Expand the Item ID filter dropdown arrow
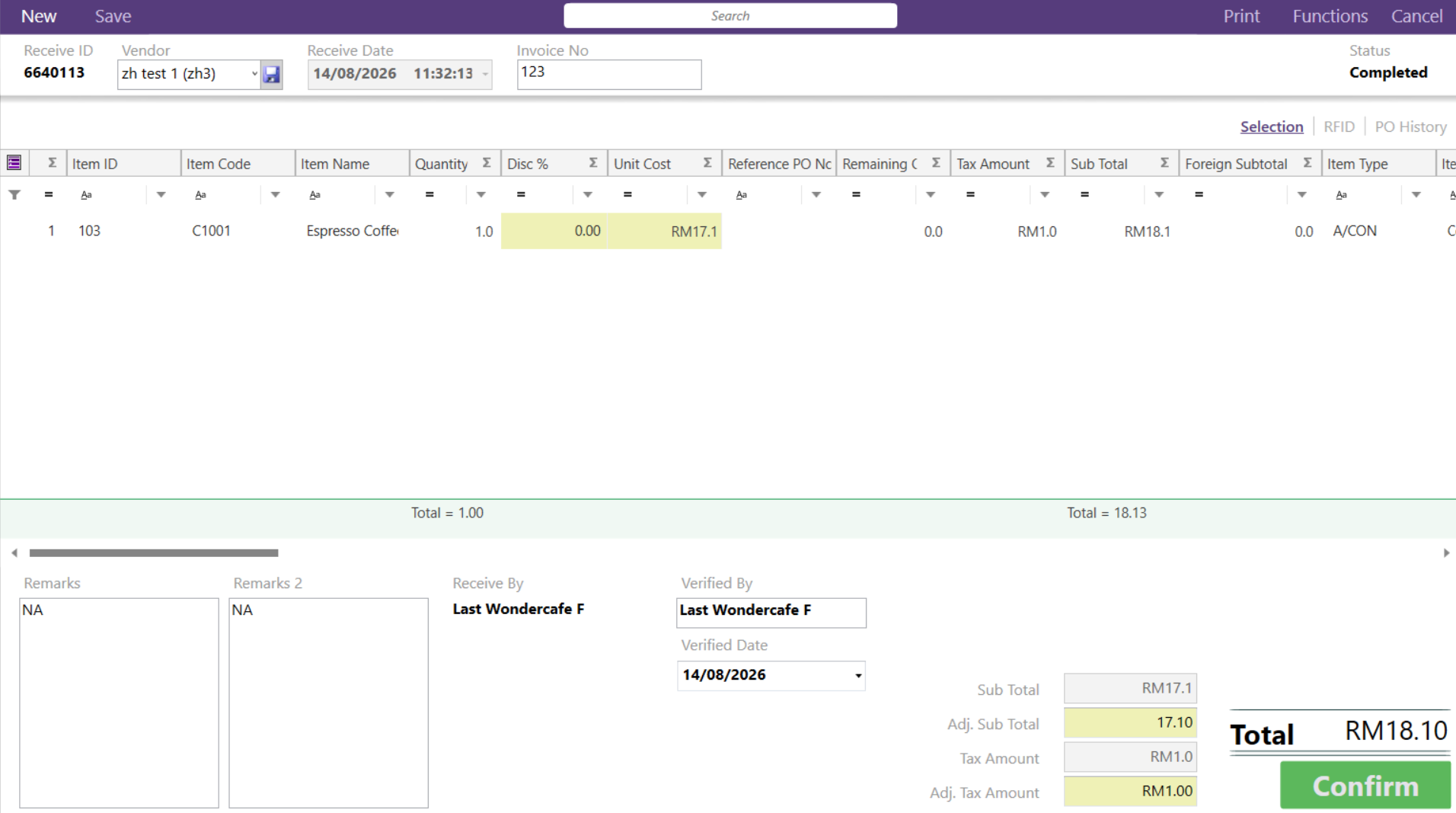The image size is (1456, 813). tap(161, 195)
